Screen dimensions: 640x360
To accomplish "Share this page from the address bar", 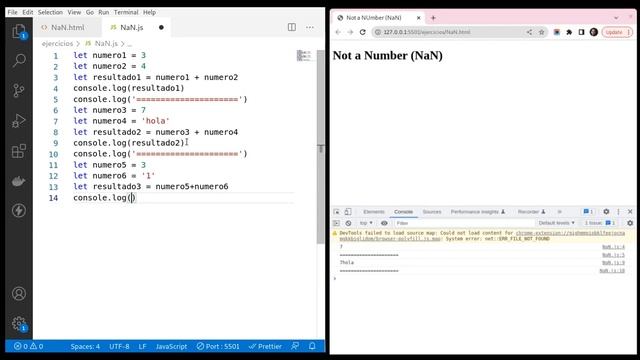I will click(529, 32).
